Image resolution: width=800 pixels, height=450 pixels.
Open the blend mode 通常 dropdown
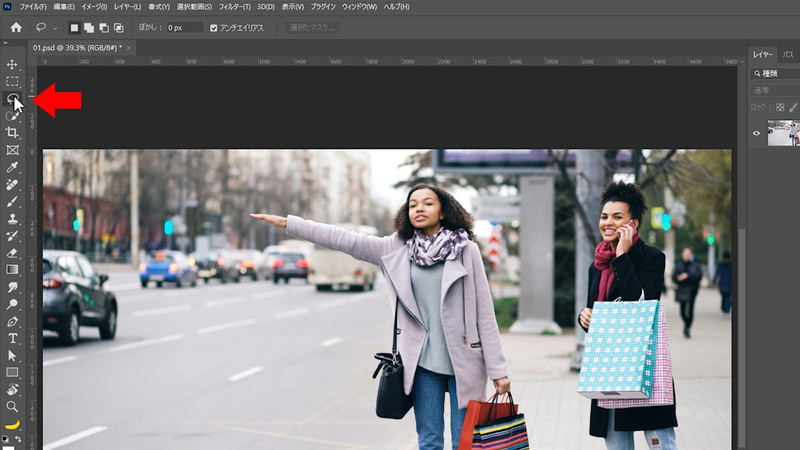click(776, 90)
